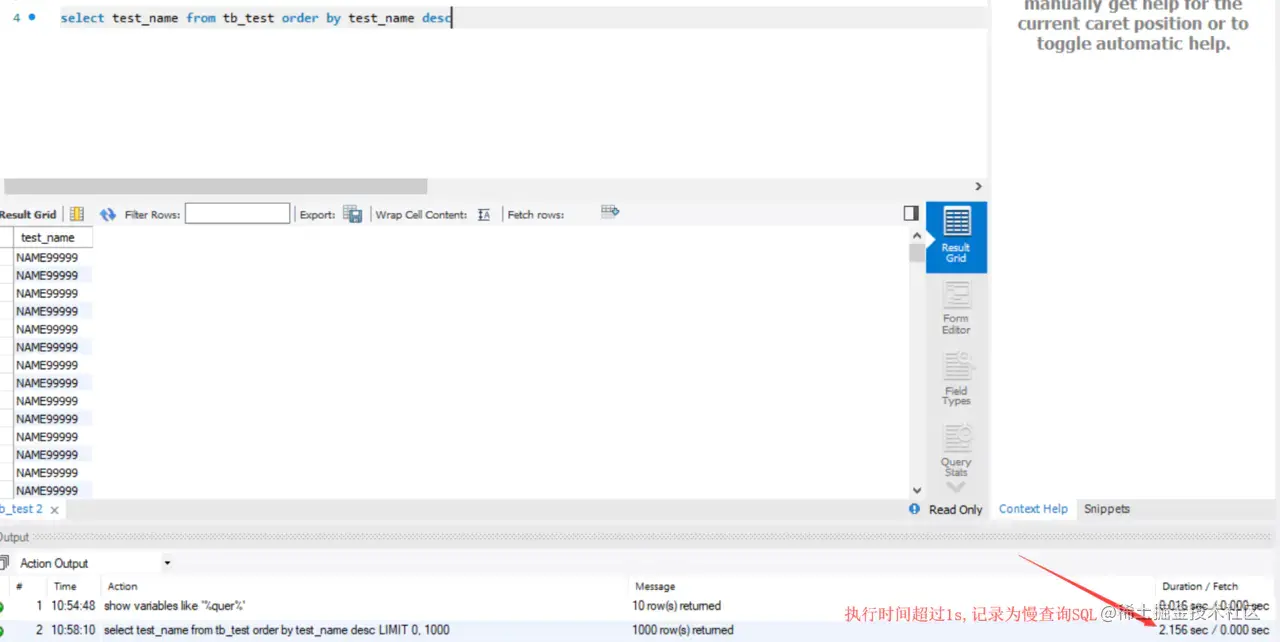
Task: Click the Time column header in output
Action: [65, 586]
